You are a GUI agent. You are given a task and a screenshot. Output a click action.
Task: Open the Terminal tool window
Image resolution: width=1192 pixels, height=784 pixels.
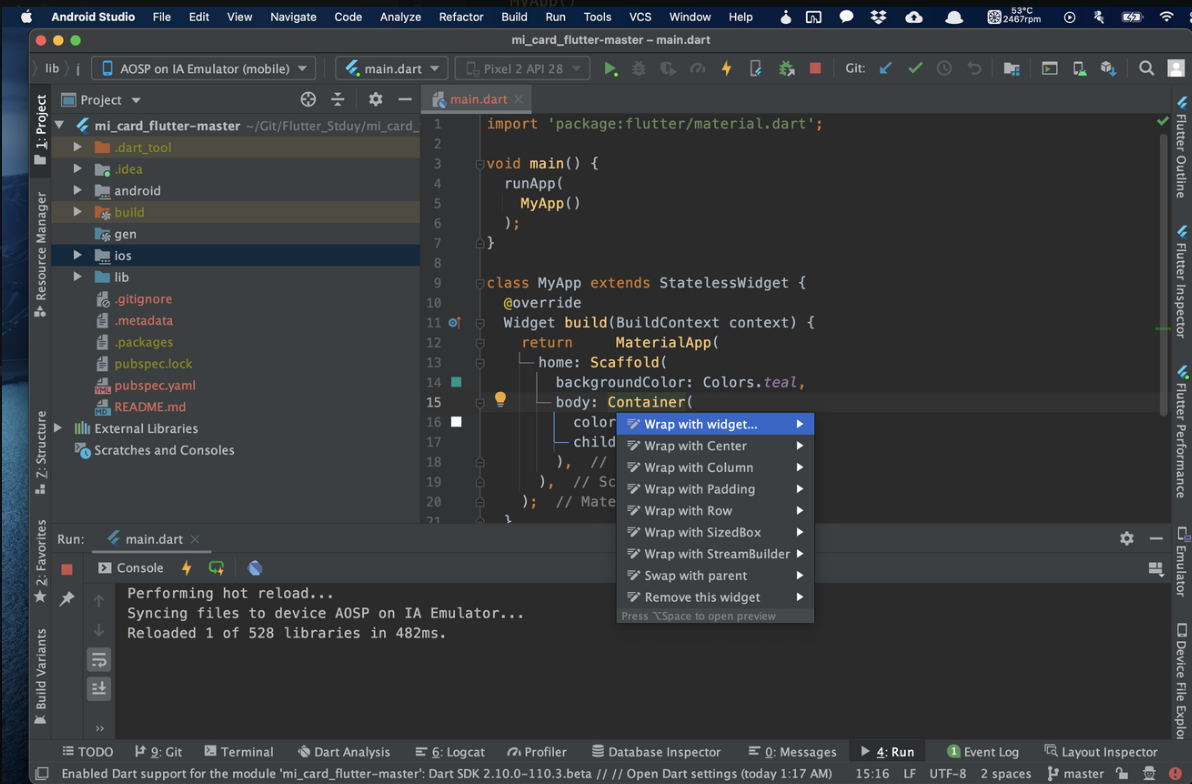pyautogui.click(x=239, y=751)
